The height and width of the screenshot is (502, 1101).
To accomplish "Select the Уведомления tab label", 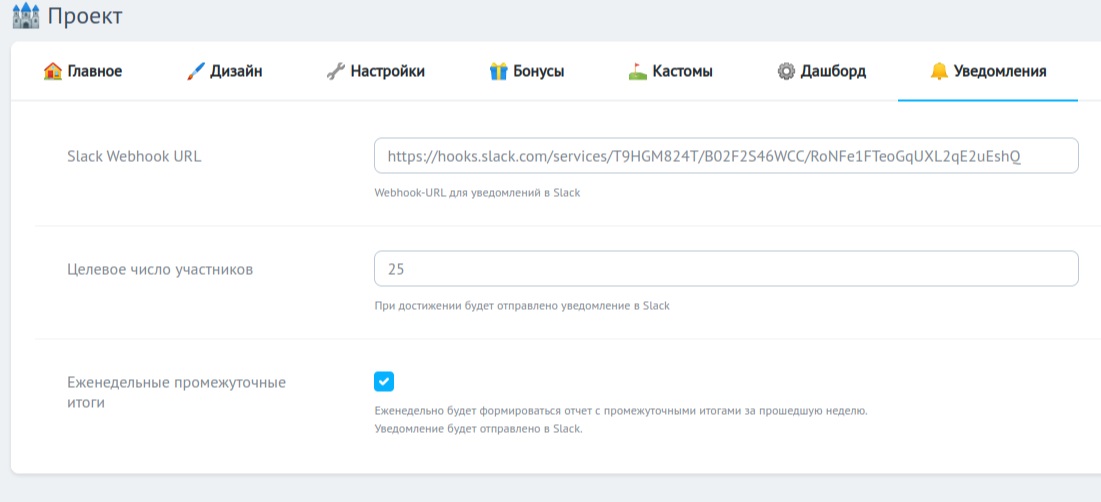I will (1000, 71).
